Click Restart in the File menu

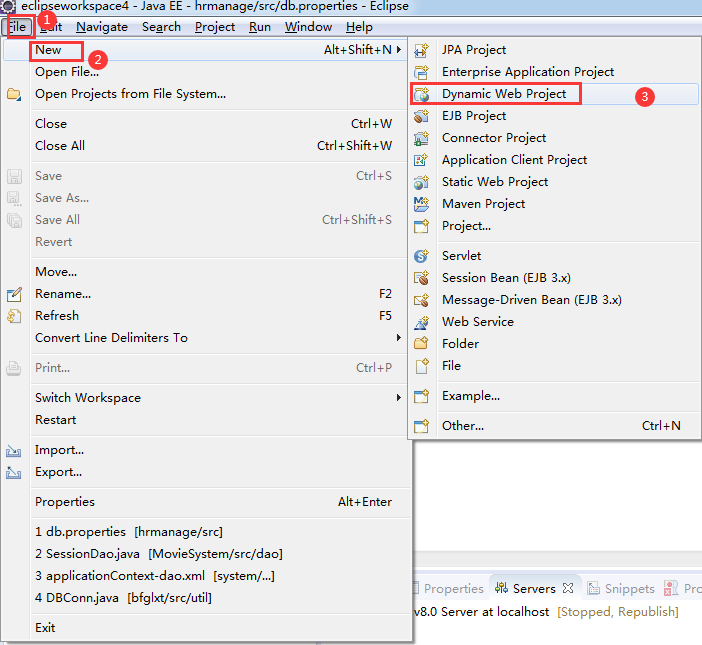click(205, 420)
